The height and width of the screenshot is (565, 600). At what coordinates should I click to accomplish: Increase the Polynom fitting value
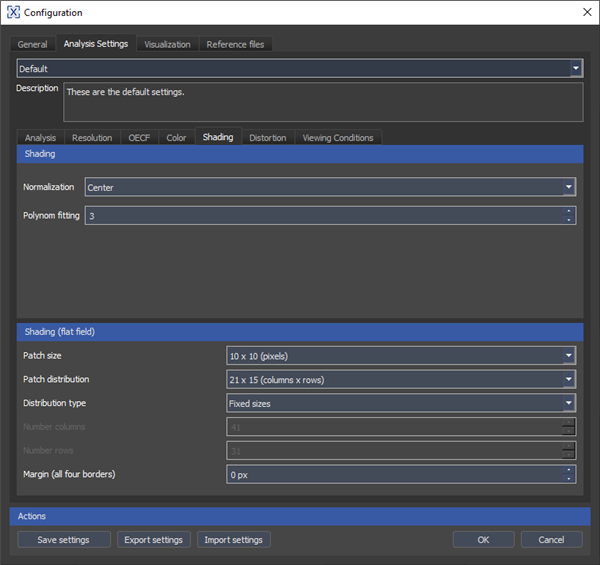[569, 211]
